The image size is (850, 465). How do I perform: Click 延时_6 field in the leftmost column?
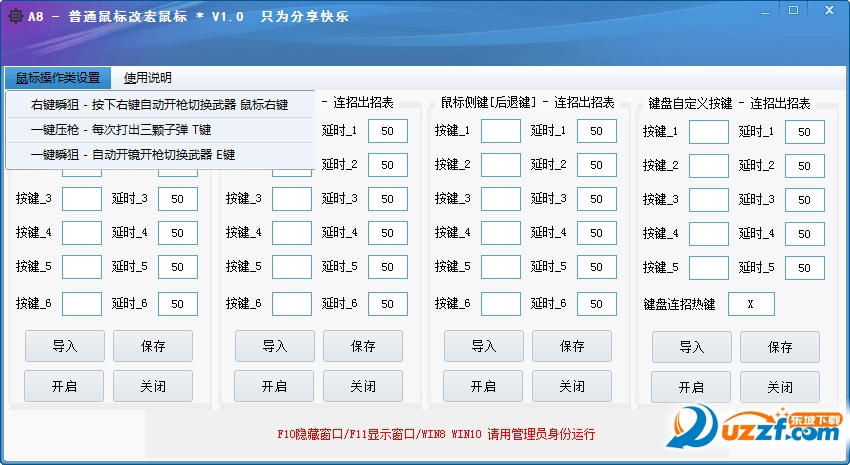click(178, 304)
